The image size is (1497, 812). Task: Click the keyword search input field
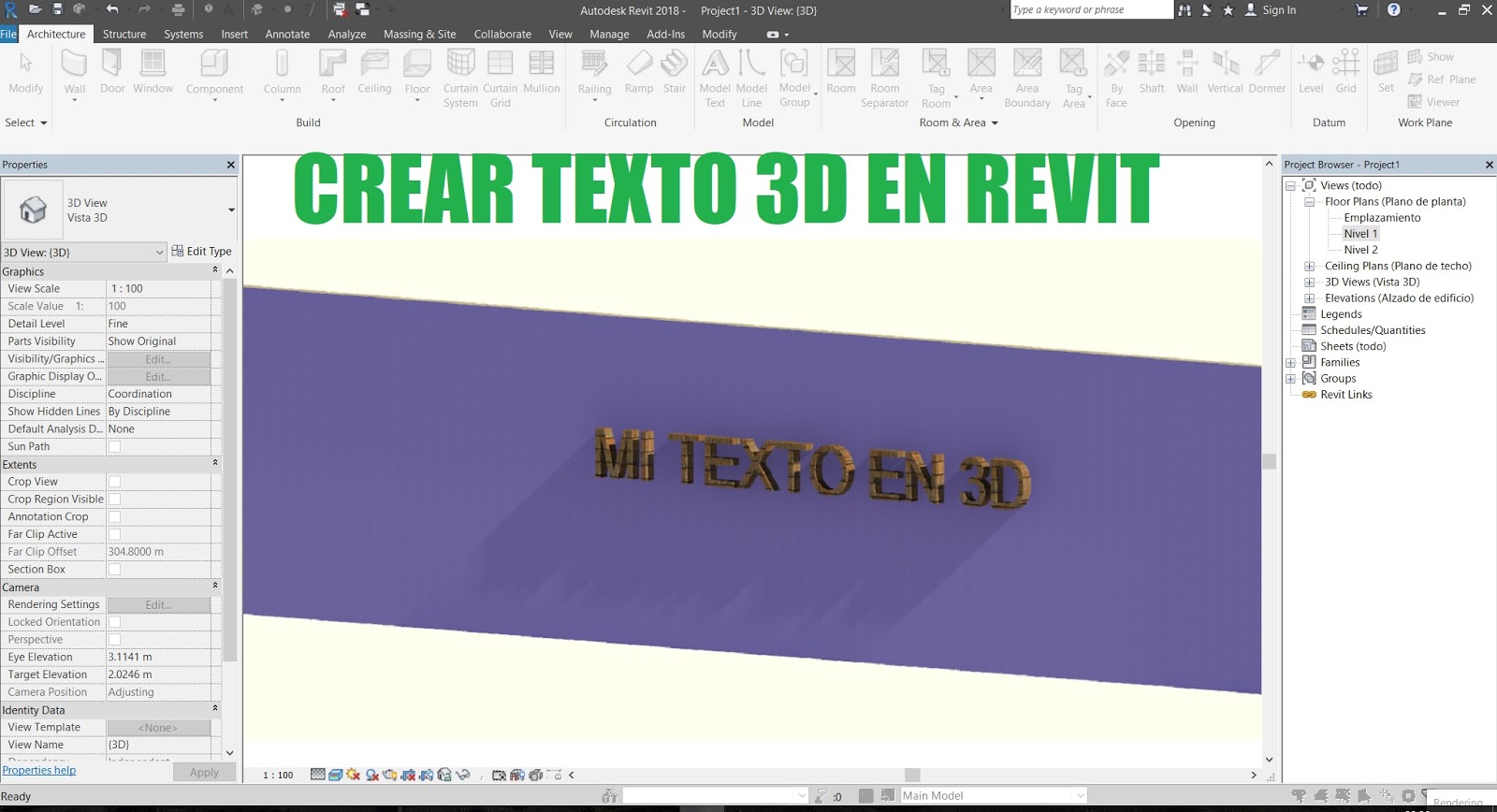[1091, 9]
